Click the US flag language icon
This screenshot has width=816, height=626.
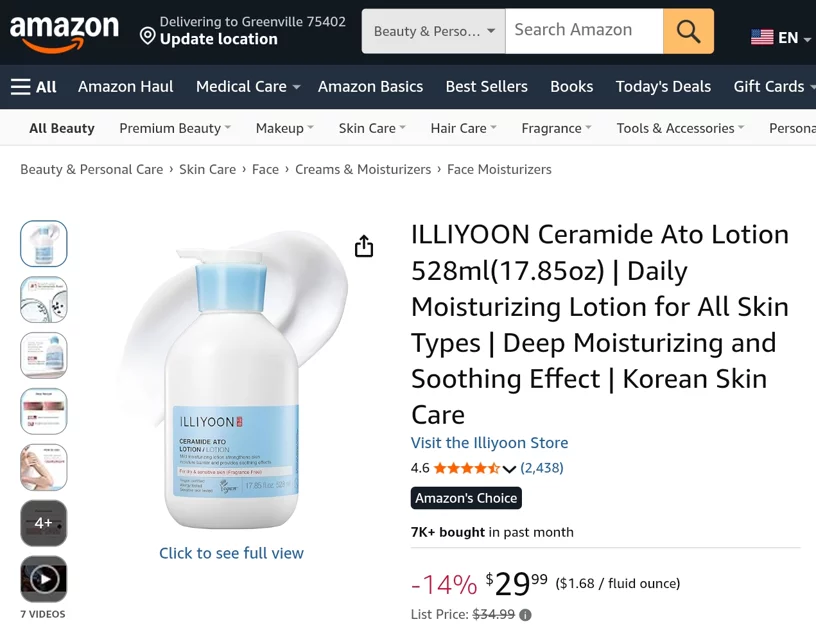pyautogui.click(x=762, y=37)
